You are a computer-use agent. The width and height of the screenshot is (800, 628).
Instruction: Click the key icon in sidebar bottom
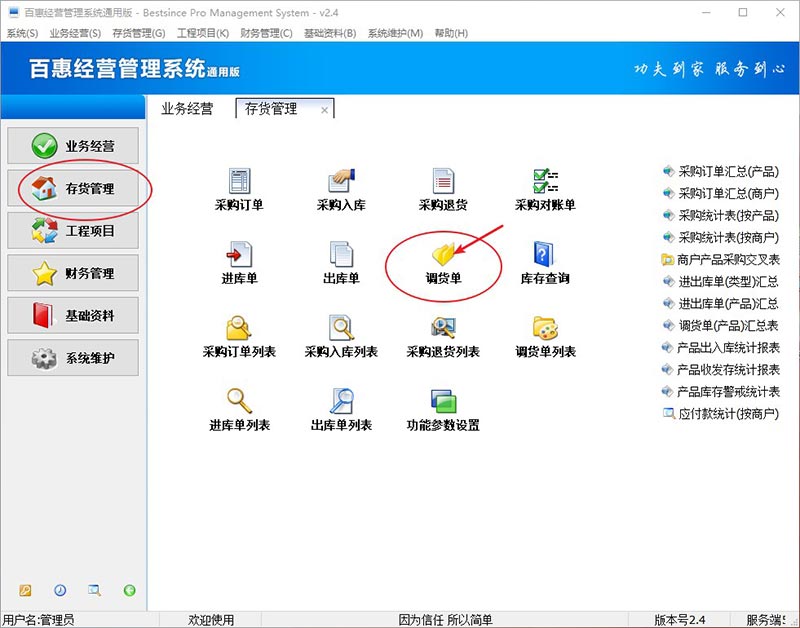[x=26, y=590]
